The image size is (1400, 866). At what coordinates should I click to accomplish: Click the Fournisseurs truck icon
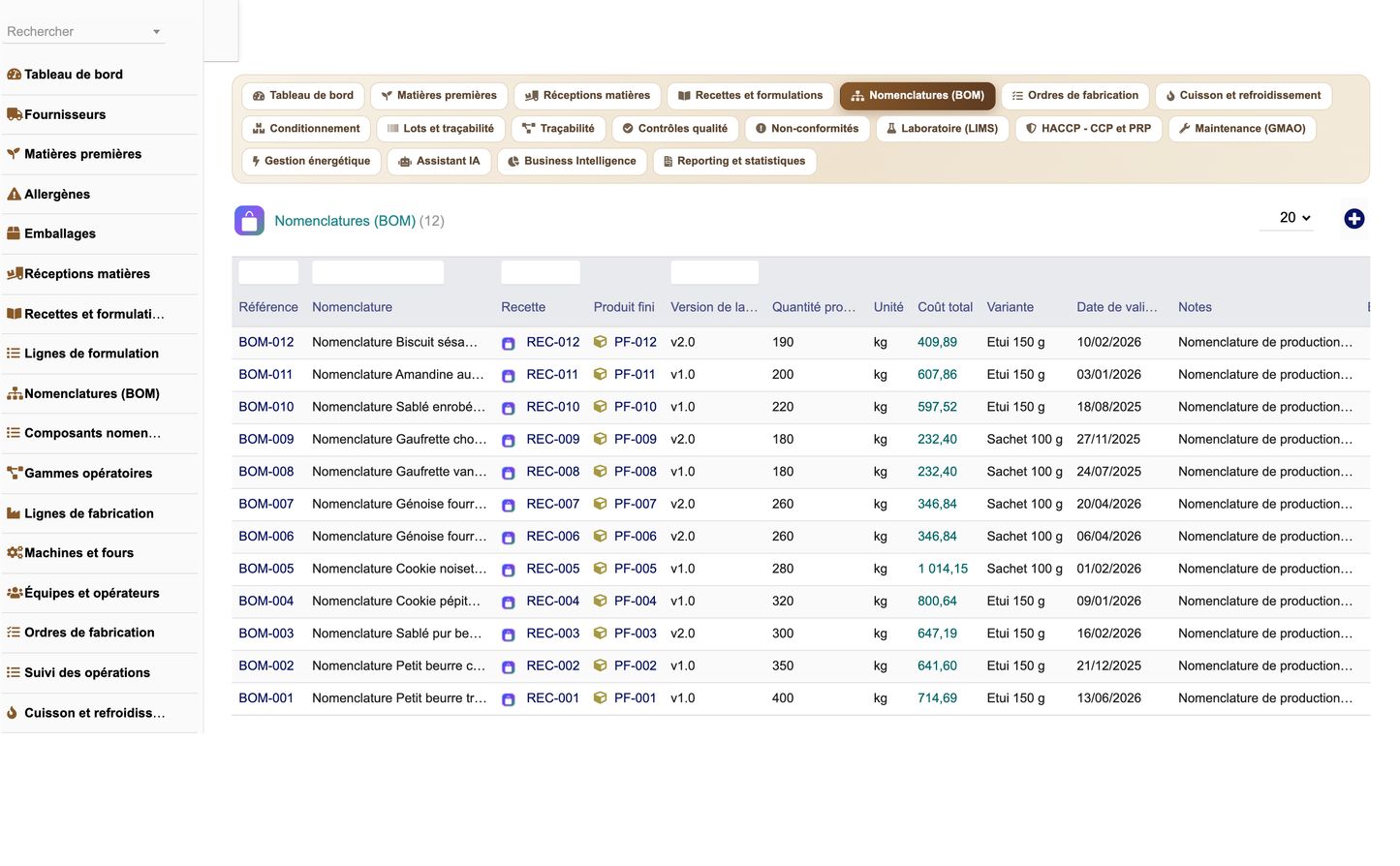[x=14, y=114]
